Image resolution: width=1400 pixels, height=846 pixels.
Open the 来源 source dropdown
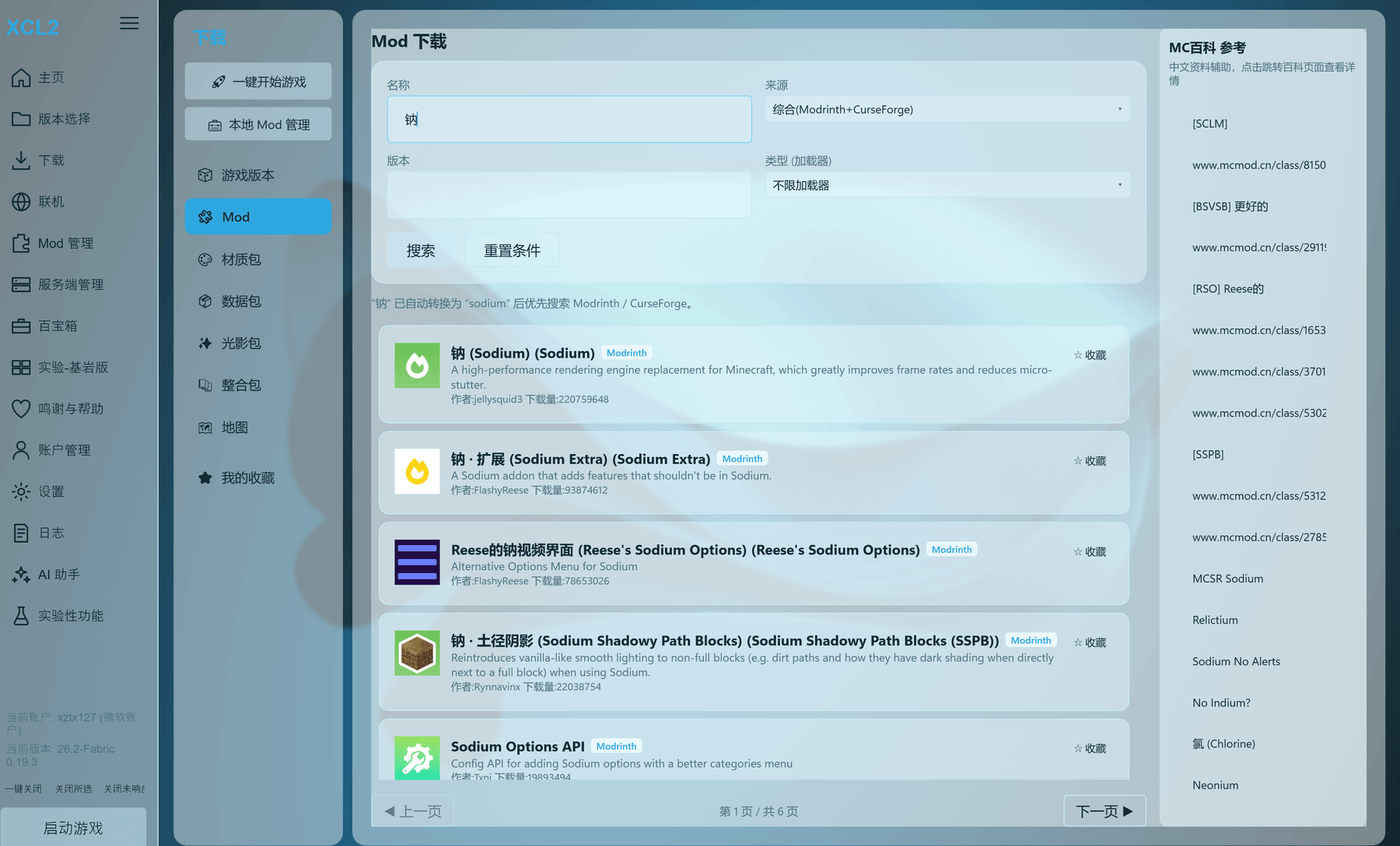(x=947, y=110)
